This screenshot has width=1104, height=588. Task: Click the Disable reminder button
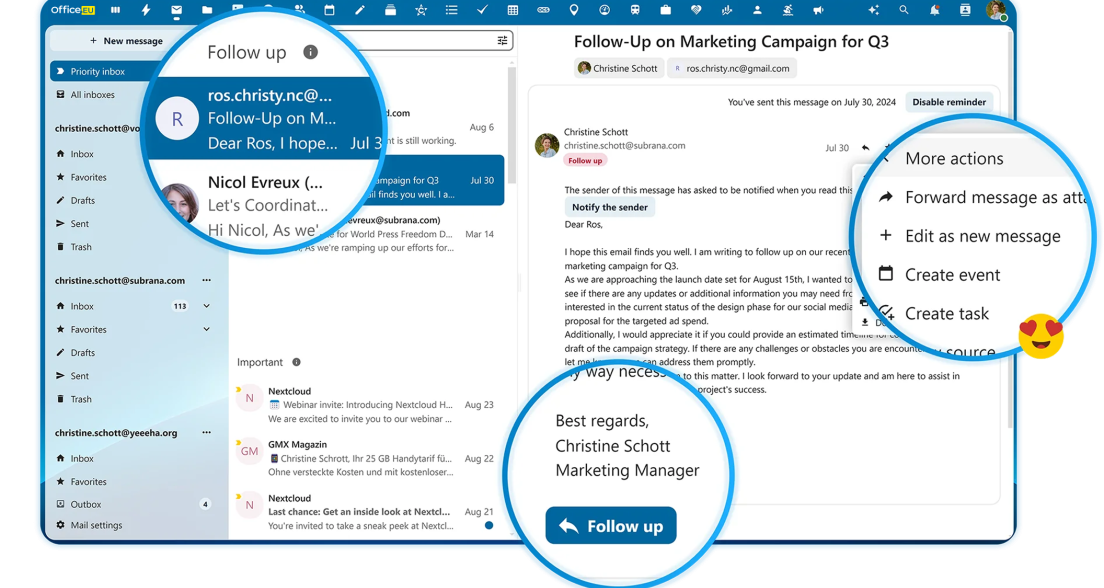click(x=948, y=102)
